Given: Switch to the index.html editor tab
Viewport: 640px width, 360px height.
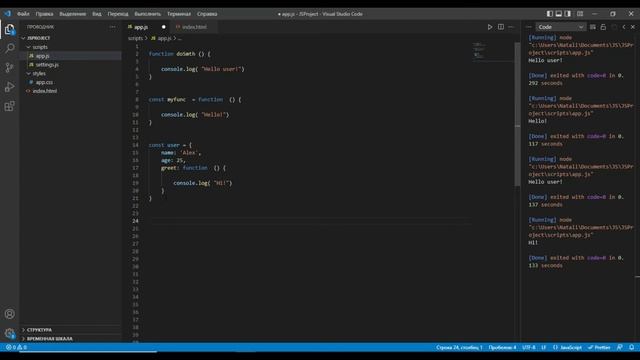Looking at the screenshot, I should pyautogui.click(x=194, y=27).
